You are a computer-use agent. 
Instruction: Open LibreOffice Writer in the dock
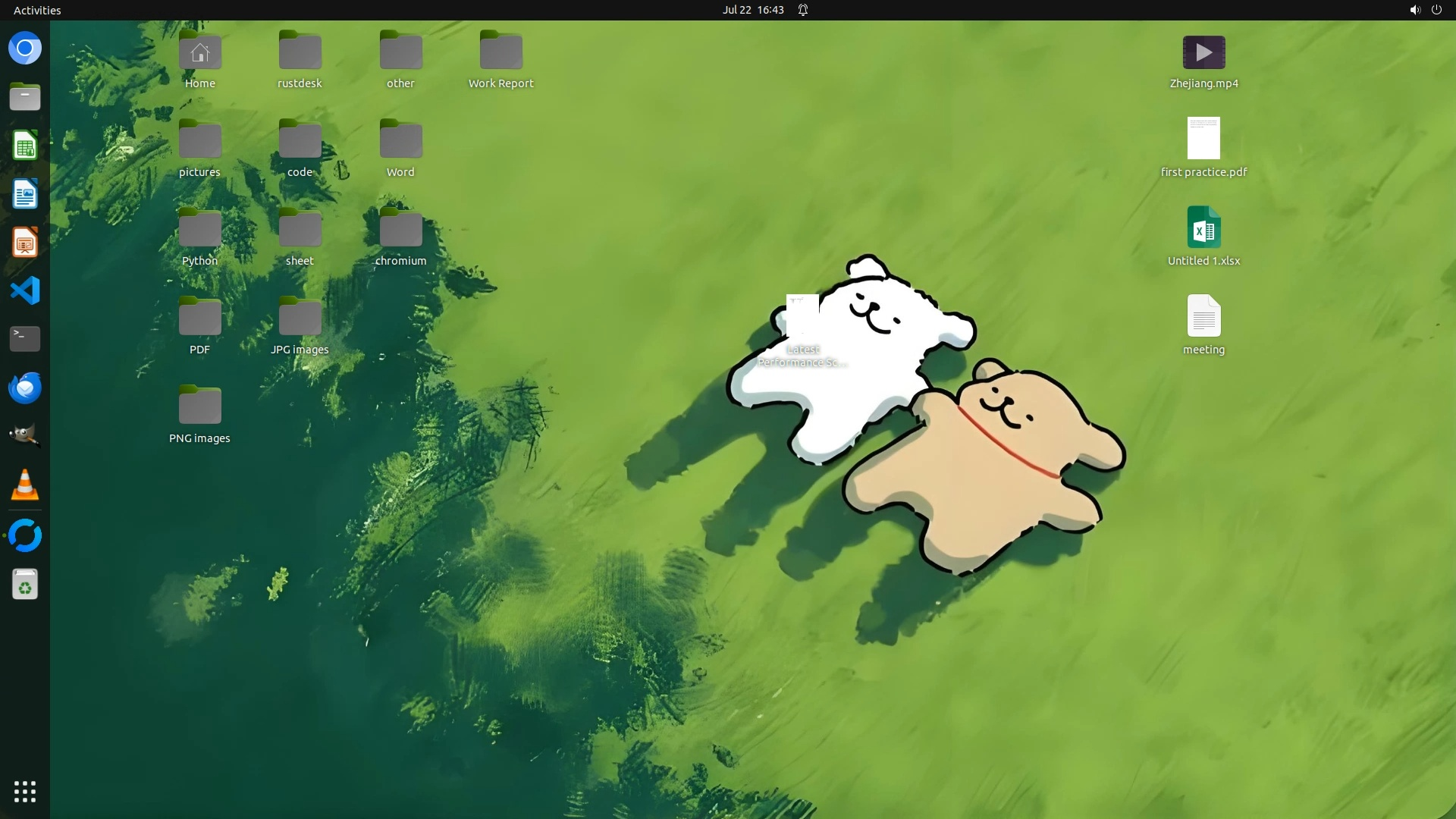click(25, 194)
